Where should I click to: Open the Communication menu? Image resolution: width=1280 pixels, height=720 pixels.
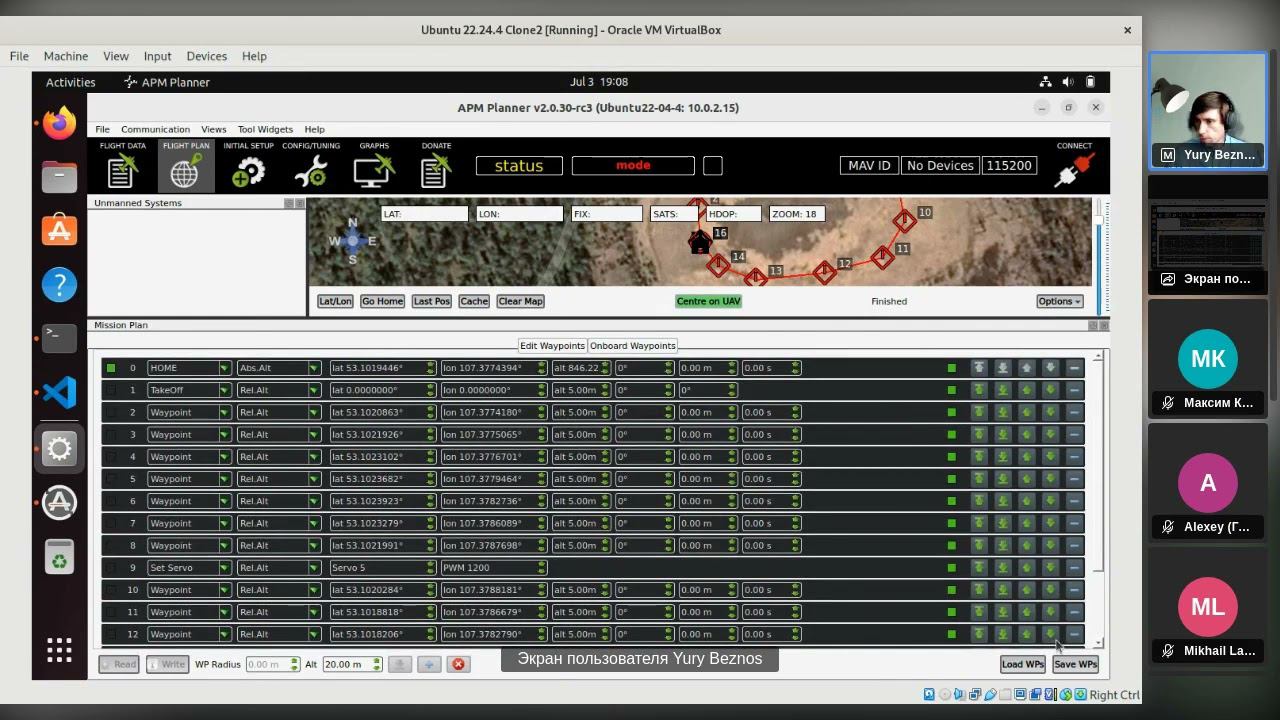point(155,129)
